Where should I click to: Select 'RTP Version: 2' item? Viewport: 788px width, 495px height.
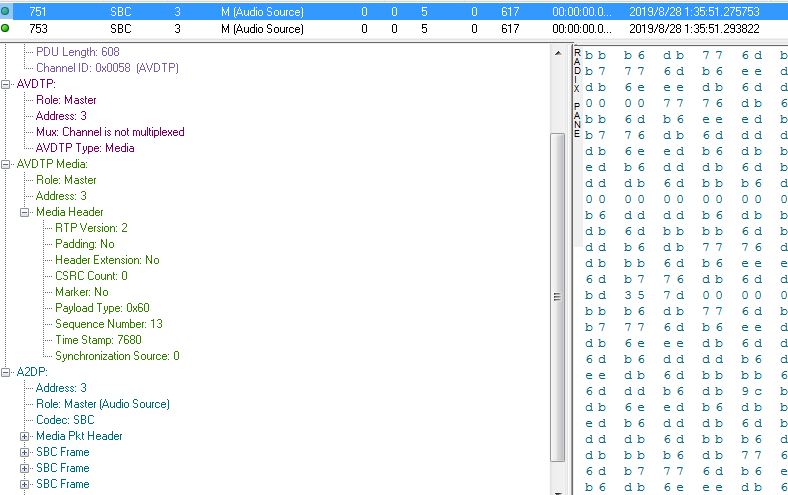(91, 228)
